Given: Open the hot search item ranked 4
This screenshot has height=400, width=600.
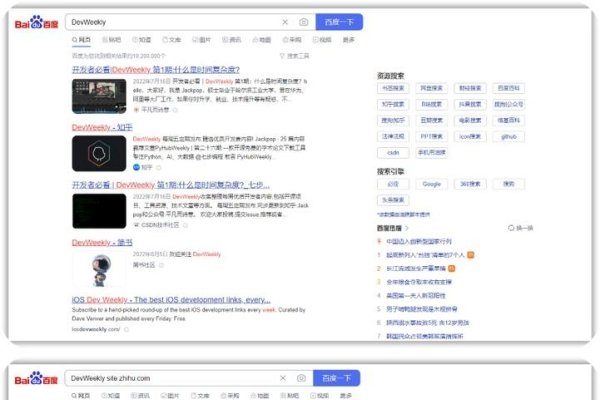Looking at the screenshot, I should (x=416, y=296).
